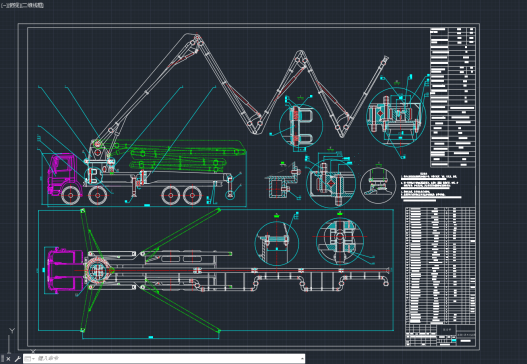Screen dimensions: 527x364
Task: Open the [-] viewport controls menu
Action: (x=3, y=5)
